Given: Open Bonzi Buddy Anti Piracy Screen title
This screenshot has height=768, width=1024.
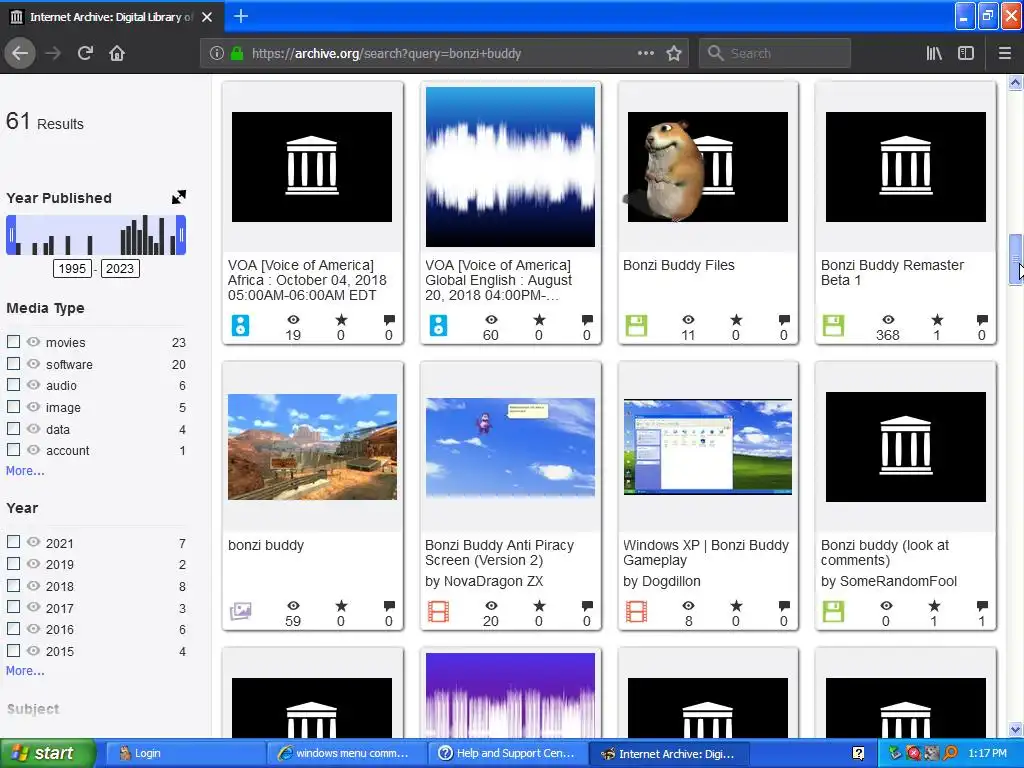Looking at the screenshot, I should point(500,552).
